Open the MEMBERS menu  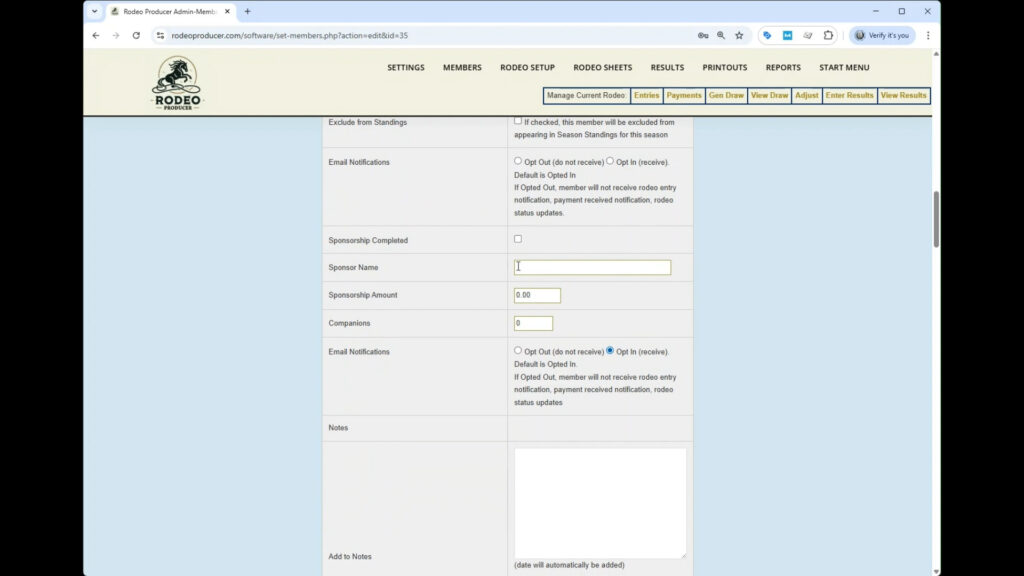(x=462, y=68)
